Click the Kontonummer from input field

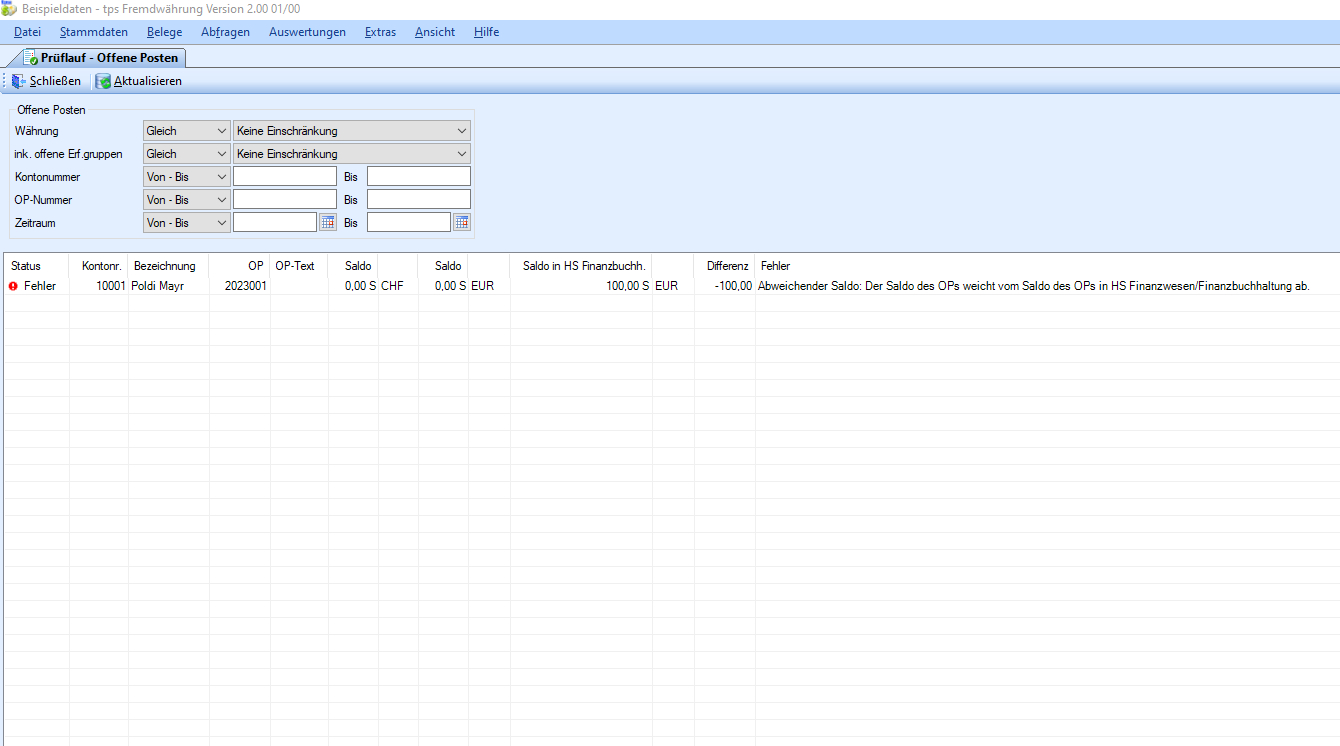285,177
